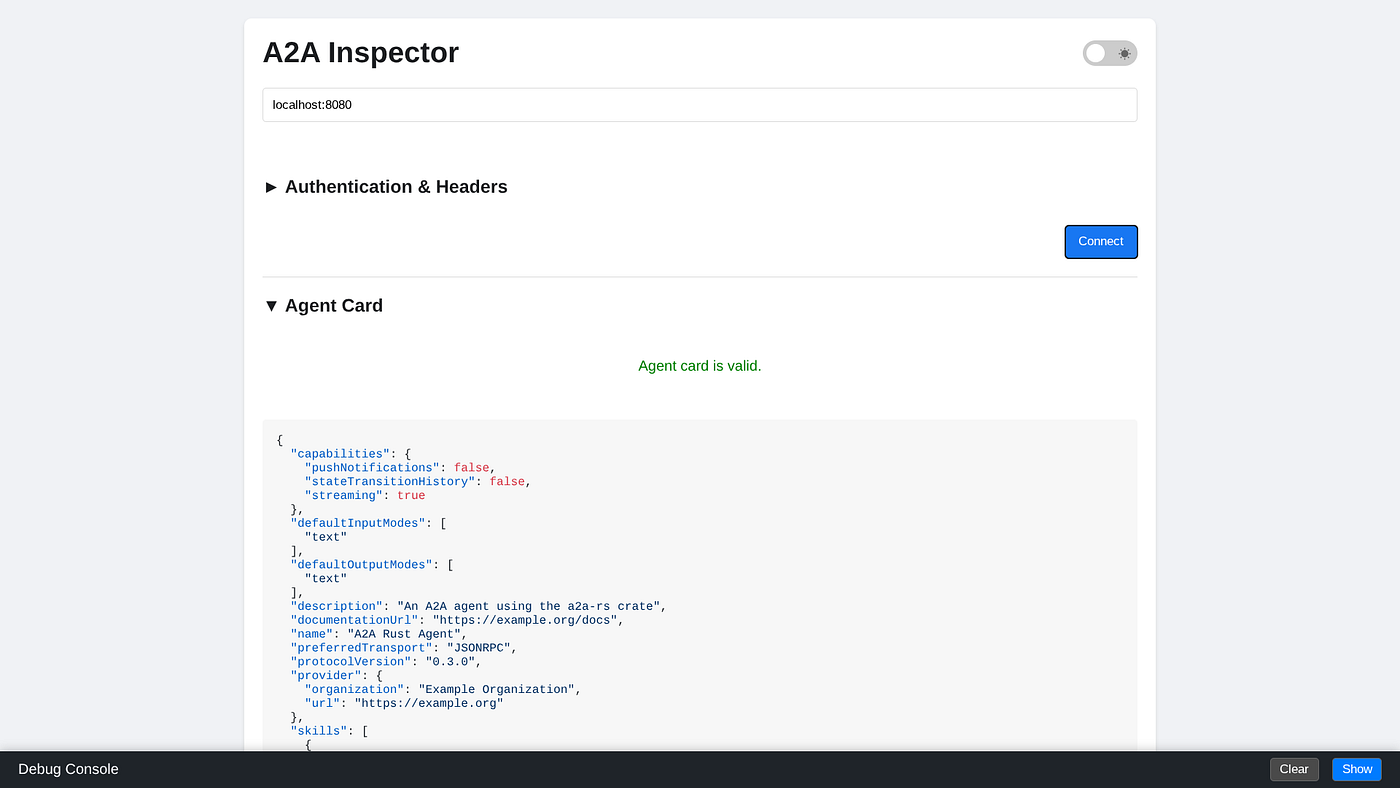Click the "skills" key
1400x788 pixels.
coord(319,731)
